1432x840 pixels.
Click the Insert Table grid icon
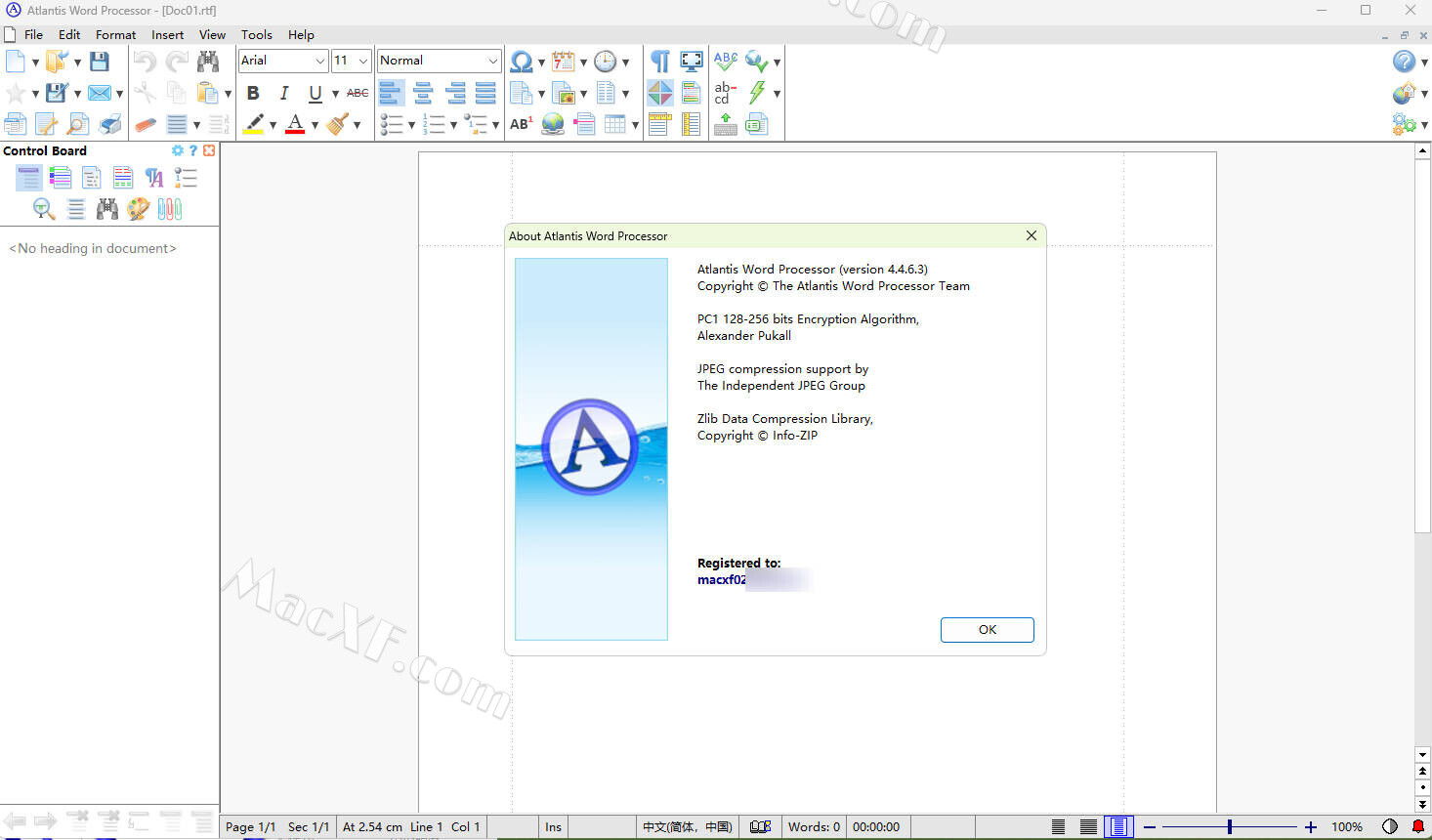615,124
